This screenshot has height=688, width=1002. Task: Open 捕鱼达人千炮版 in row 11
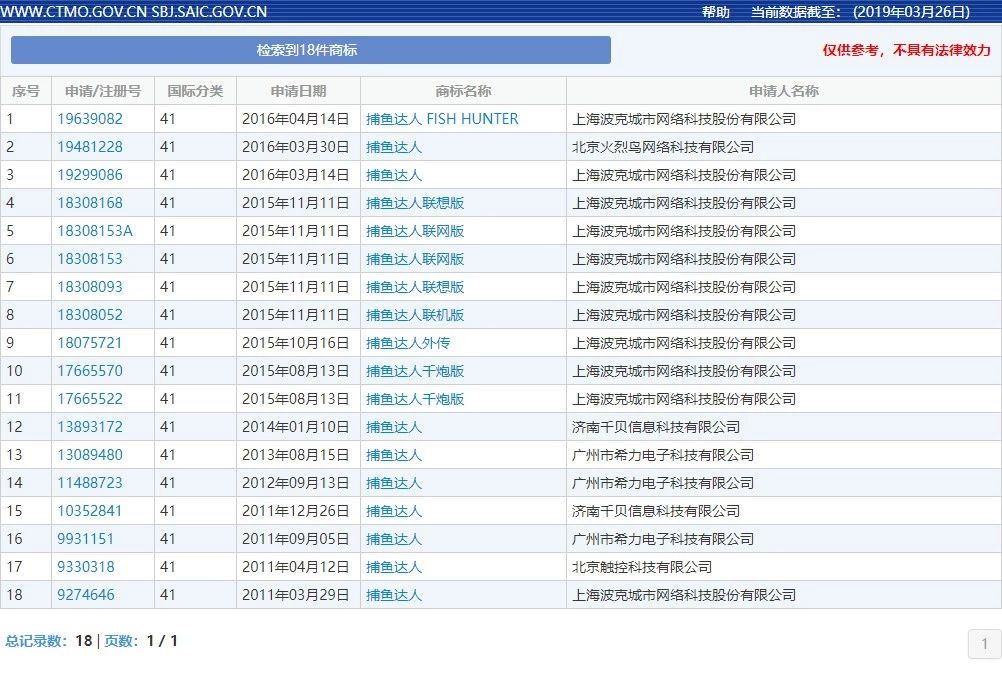pos(415,399)
